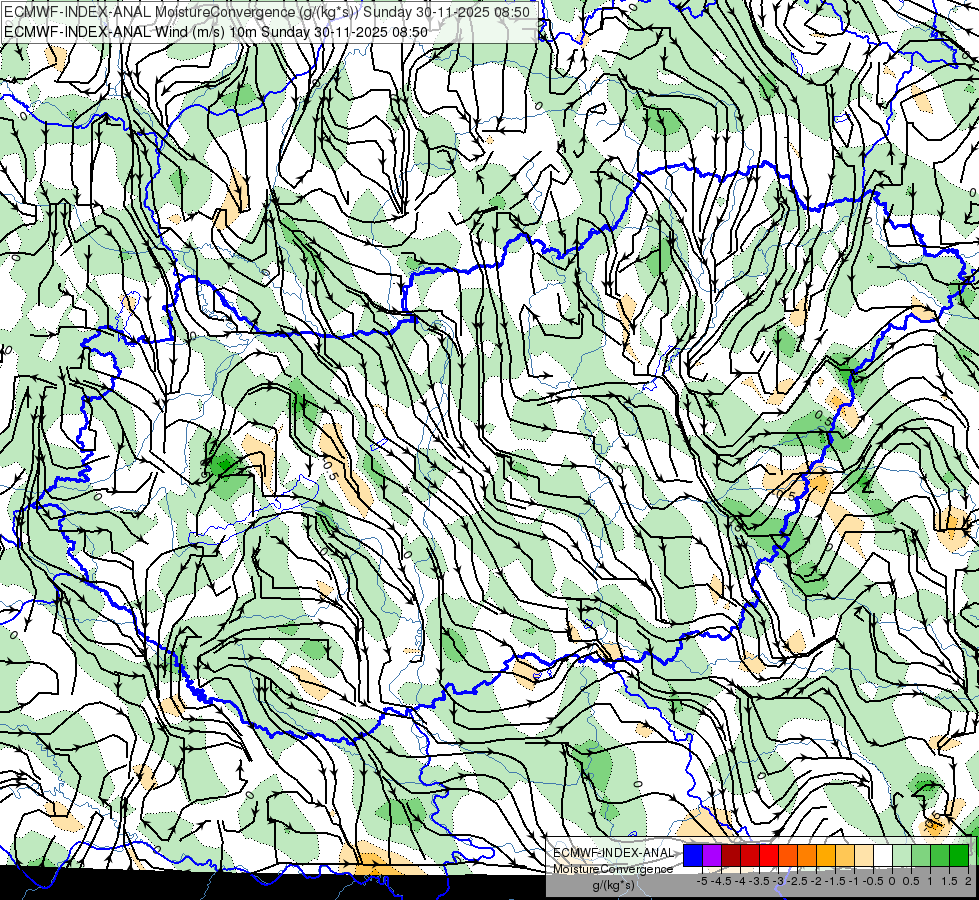
Task: Click the 2 value on legend scale
Action: pyautogui.click(x=968, y=881)
